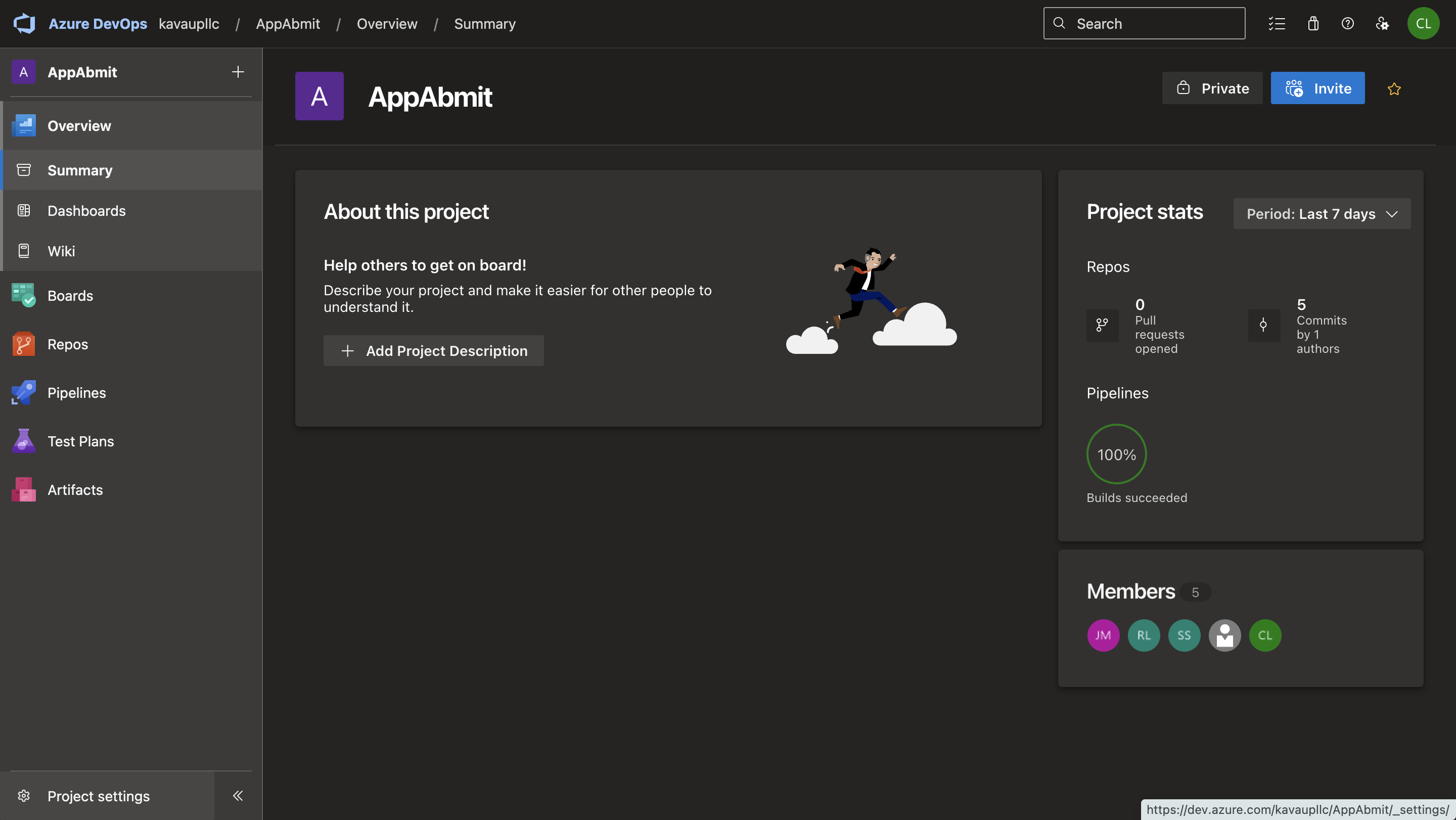The height and width of the screenshot is (820, 1456).
Task: Expand the Period: Last 7 days dropdown
Action: (1322, 214)
